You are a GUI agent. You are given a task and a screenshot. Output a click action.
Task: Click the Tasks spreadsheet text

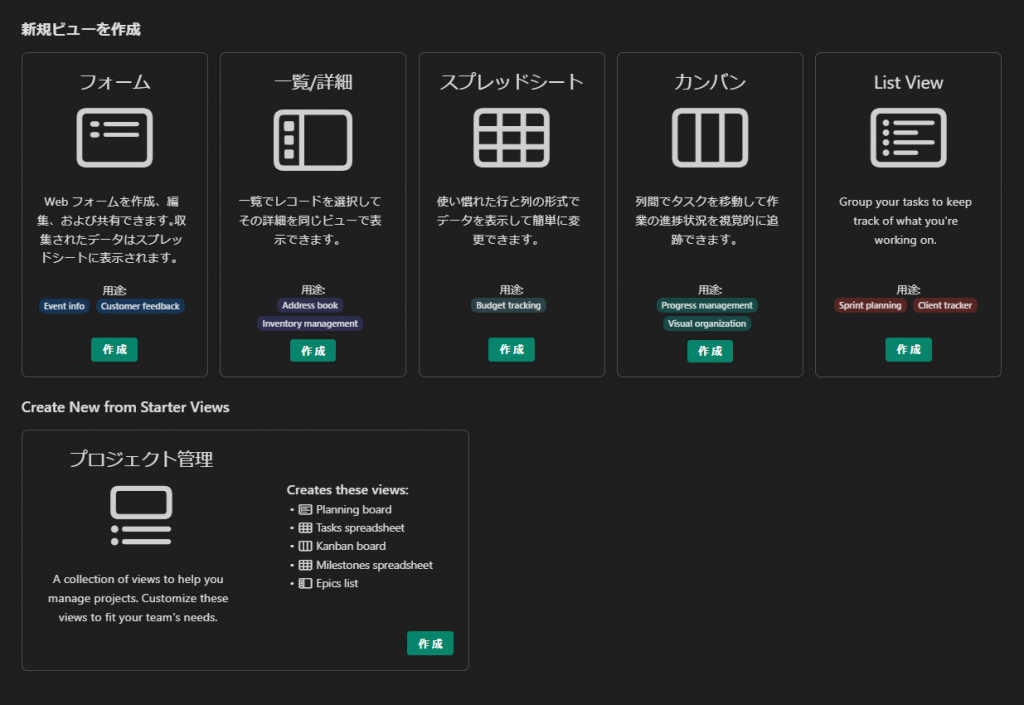tap(360, 528)
